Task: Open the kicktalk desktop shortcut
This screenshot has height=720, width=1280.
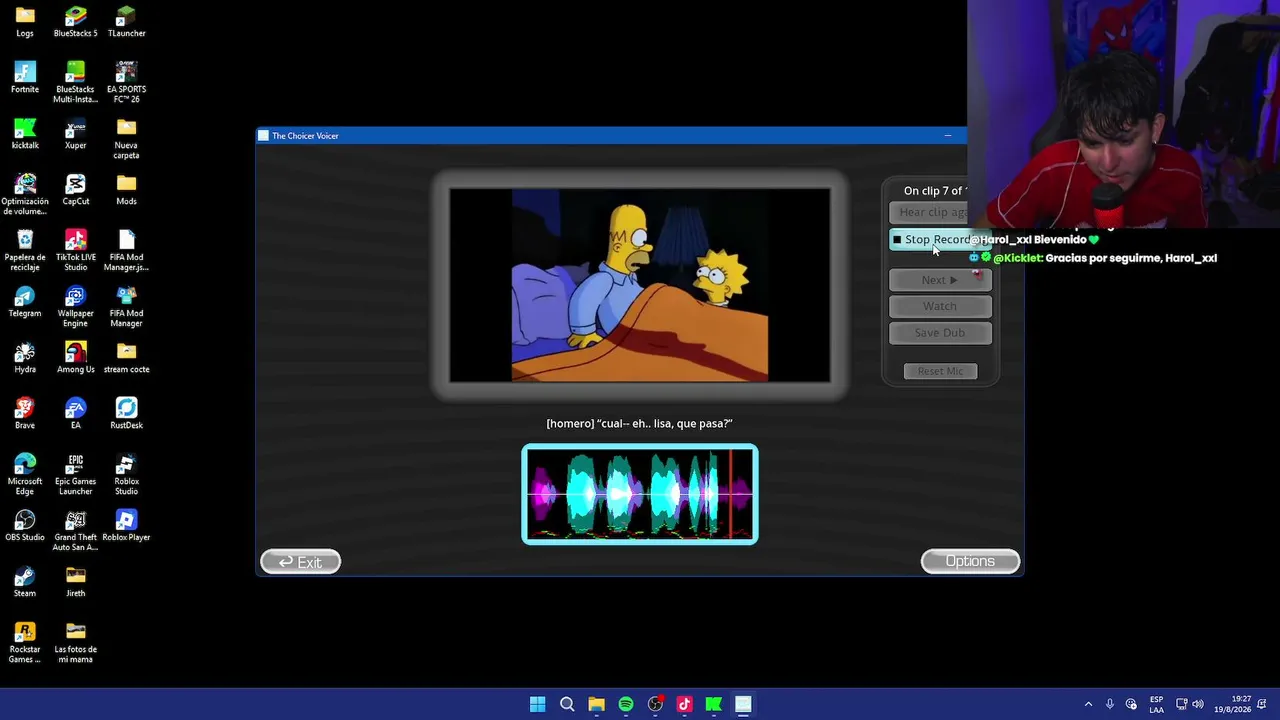Action: (x=25, y=134)
